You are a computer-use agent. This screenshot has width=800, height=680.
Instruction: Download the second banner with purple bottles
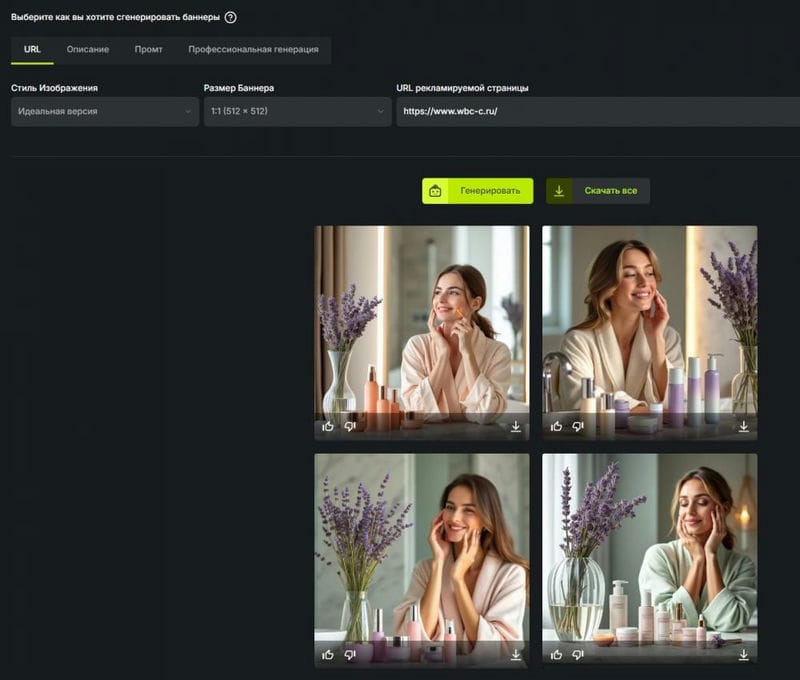coord(744,426)
